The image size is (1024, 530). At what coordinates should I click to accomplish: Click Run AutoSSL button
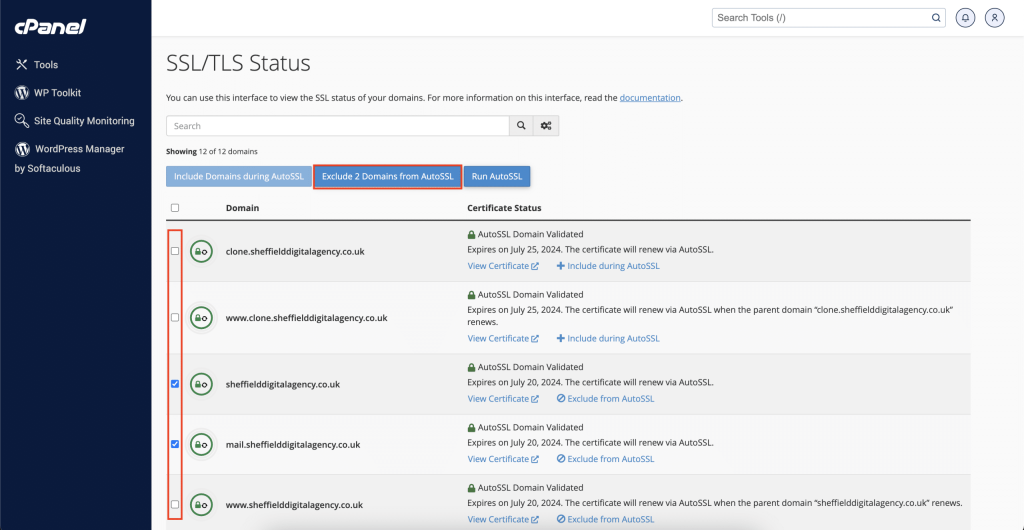pyautogui.click(x=497, y=177)
